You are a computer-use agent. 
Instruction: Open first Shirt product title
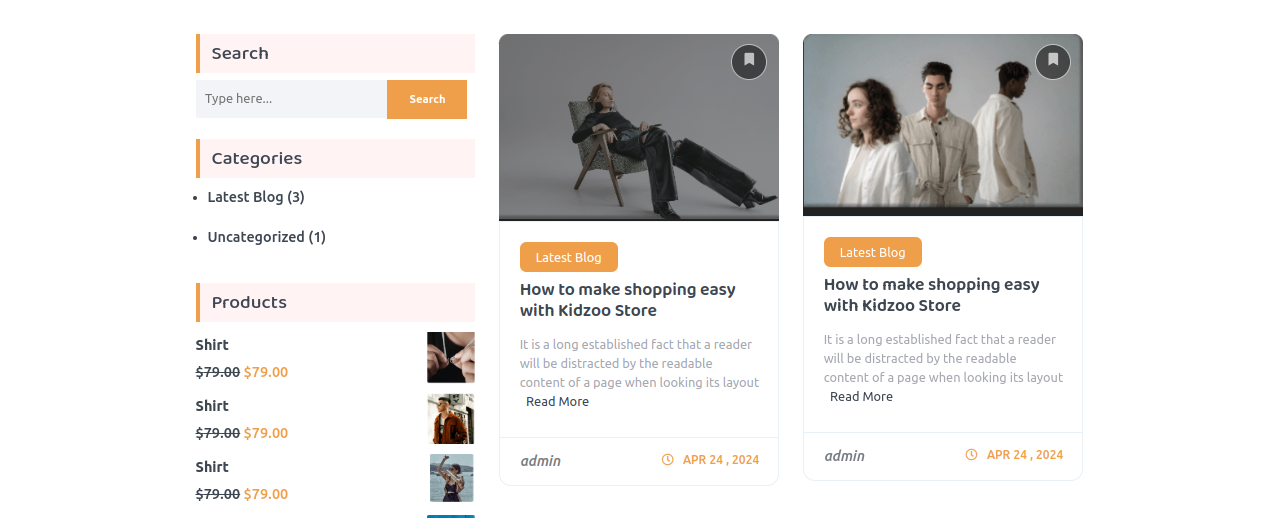(212, 345)
